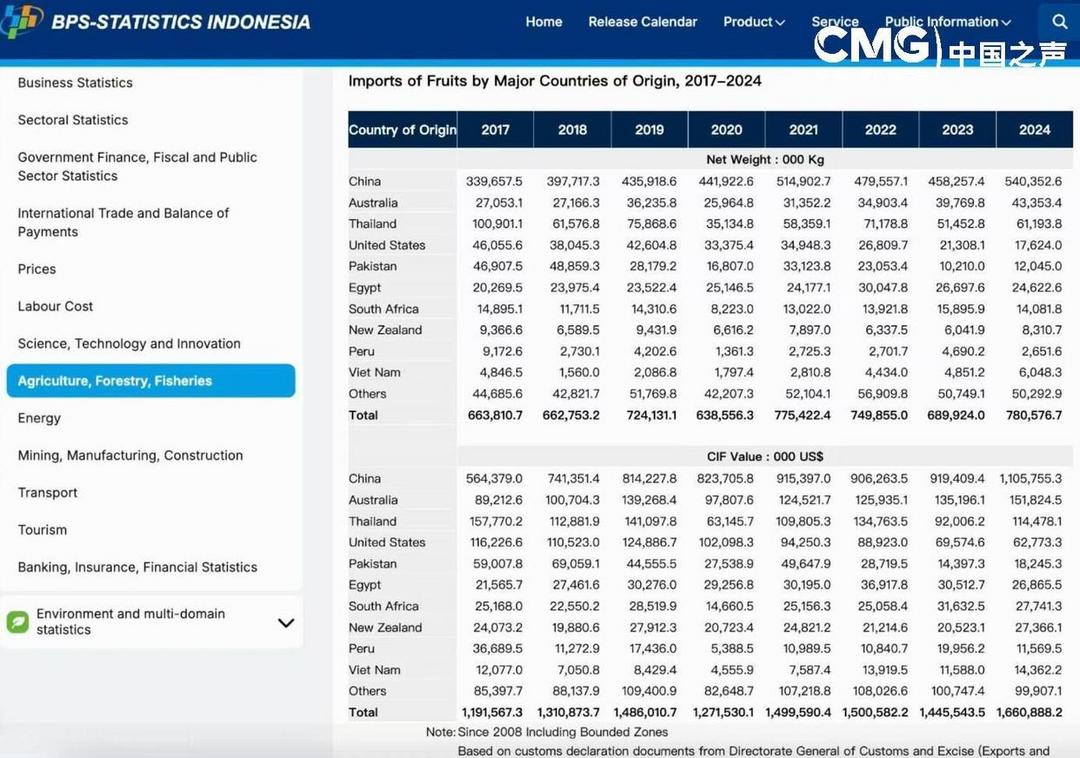Click the Service menu item
Image resolution: width=1080 pixels, height=758 pixels.
[x=835, y=22]
